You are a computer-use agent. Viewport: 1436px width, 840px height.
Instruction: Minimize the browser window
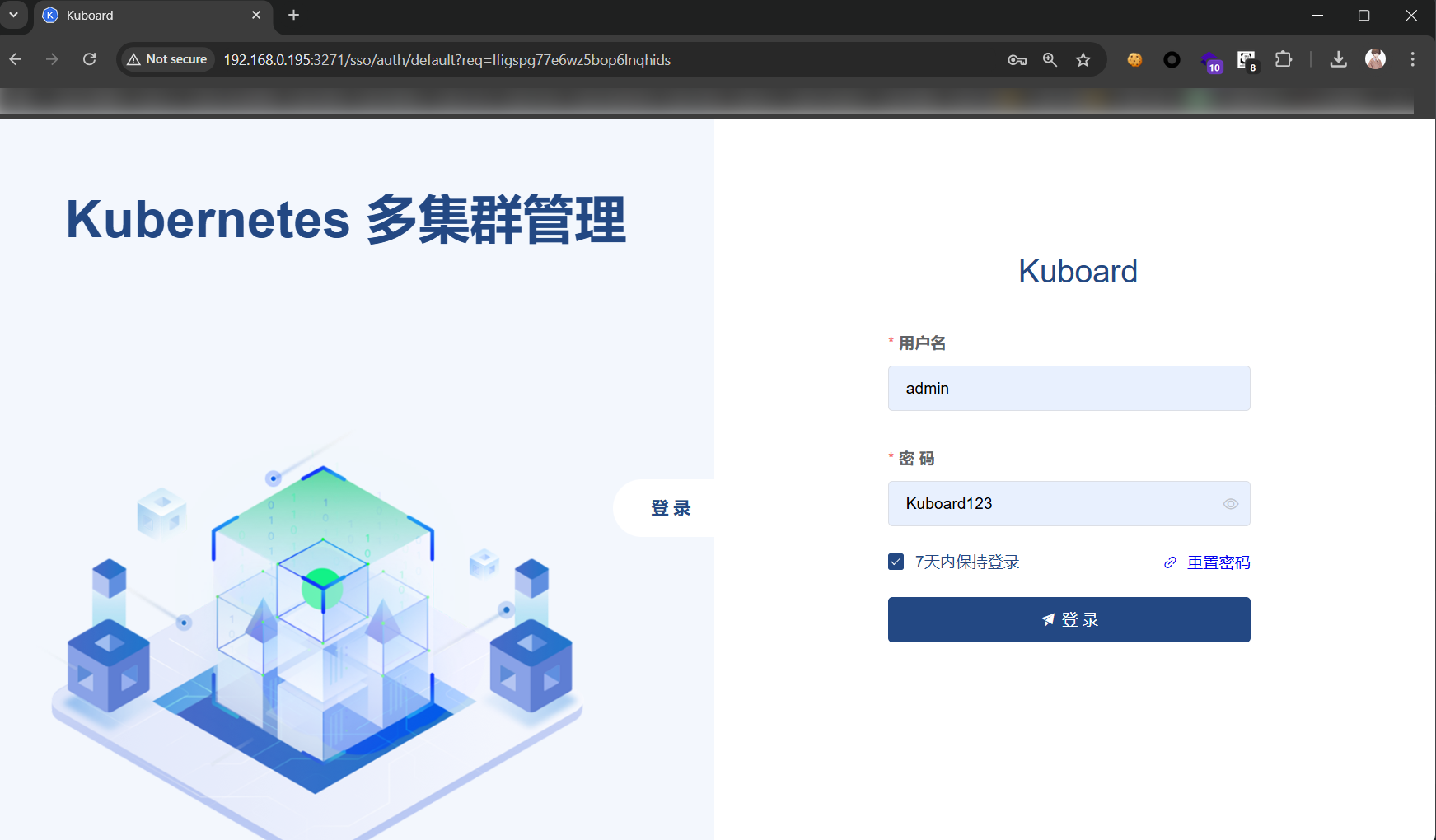(x=1317, y=16)
